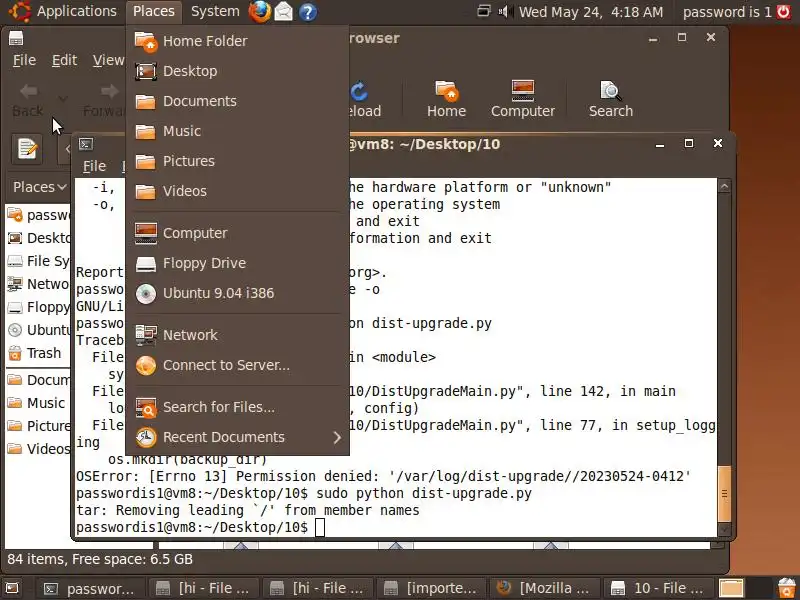Click Back button in file browser
Image resolution: width=800 pixels, height=600 pixels.
(28, 99)
